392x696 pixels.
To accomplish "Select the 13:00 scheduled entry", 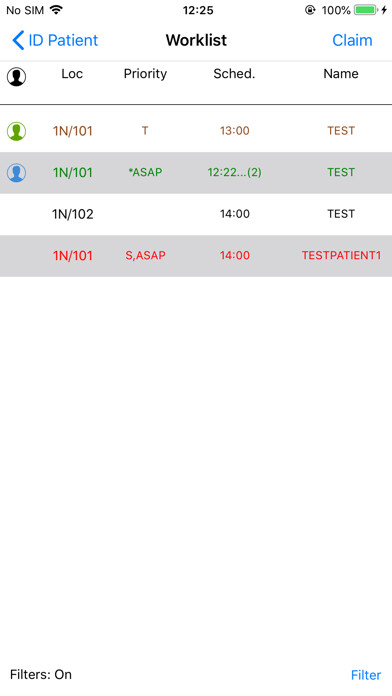I will [x=234, y=130].
